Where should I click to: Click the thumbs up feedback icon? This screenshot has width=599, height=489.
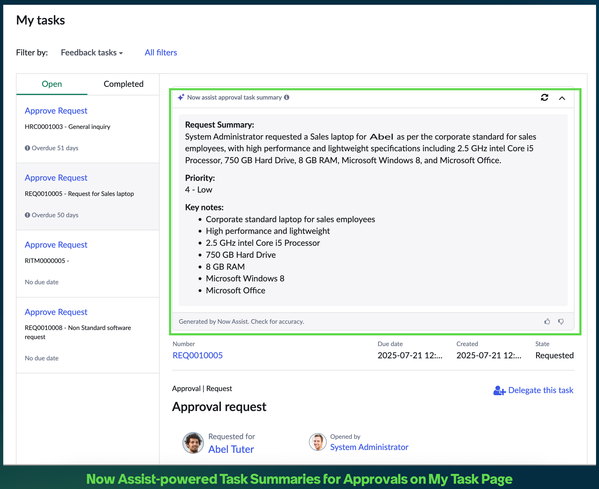[x=547, y=322]
